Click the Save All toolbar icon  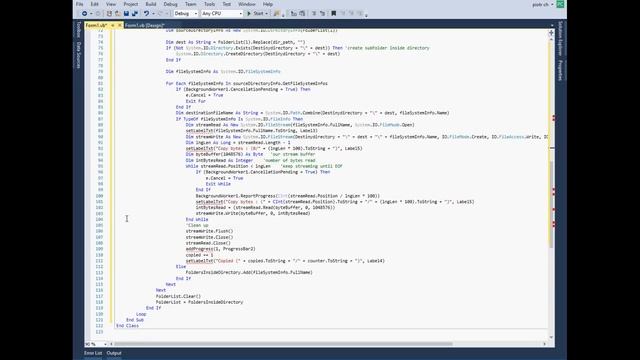pyautogui.click(x=135, y=13)
